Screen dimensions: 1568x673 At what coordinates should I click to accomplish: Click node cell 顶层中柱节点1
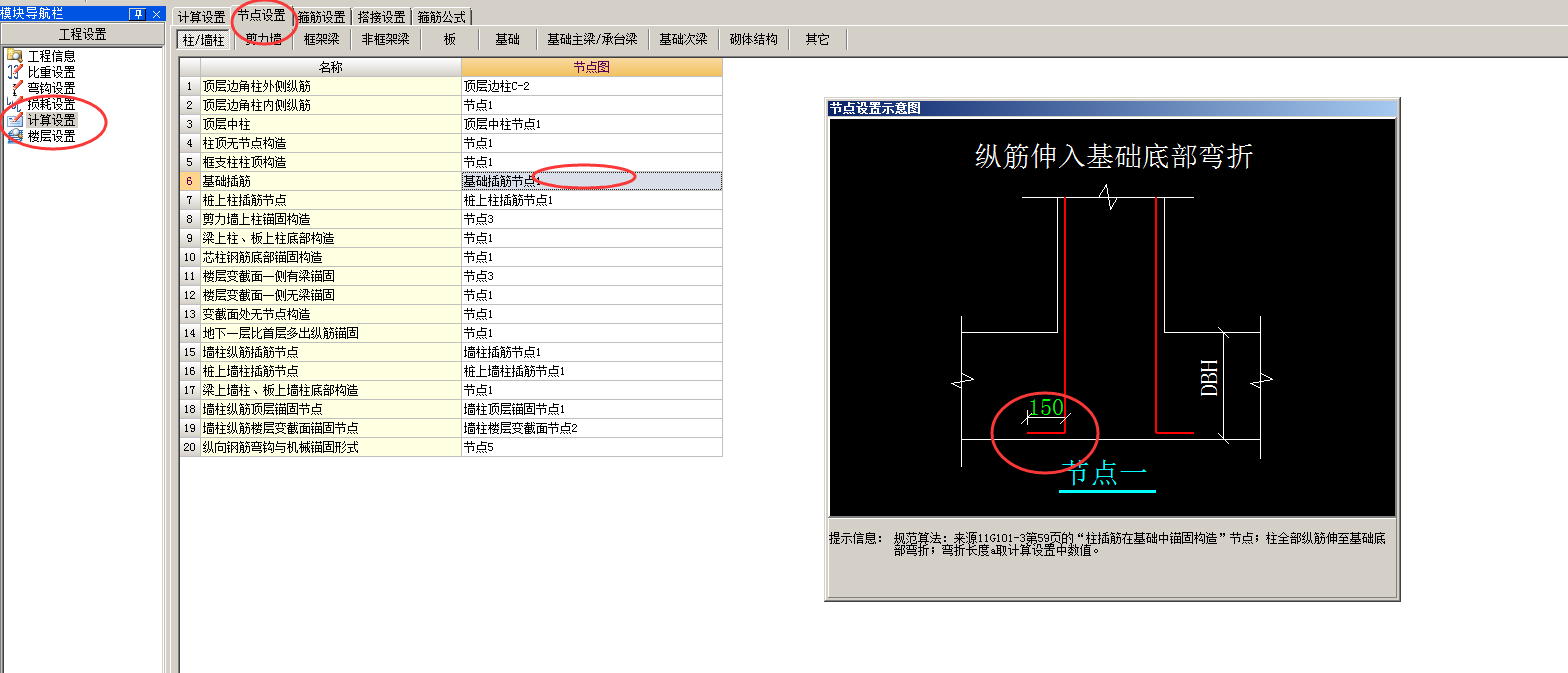point(592,124)
